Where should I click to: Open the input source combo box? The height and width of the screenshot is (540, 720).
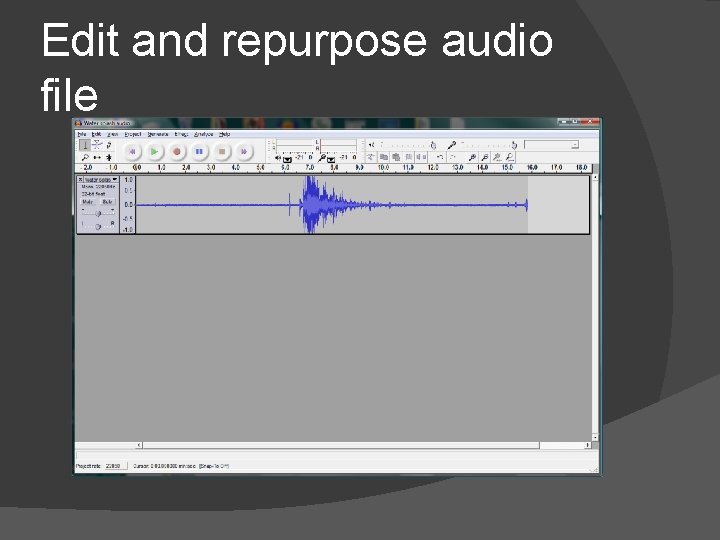click(x=551, y=145)
